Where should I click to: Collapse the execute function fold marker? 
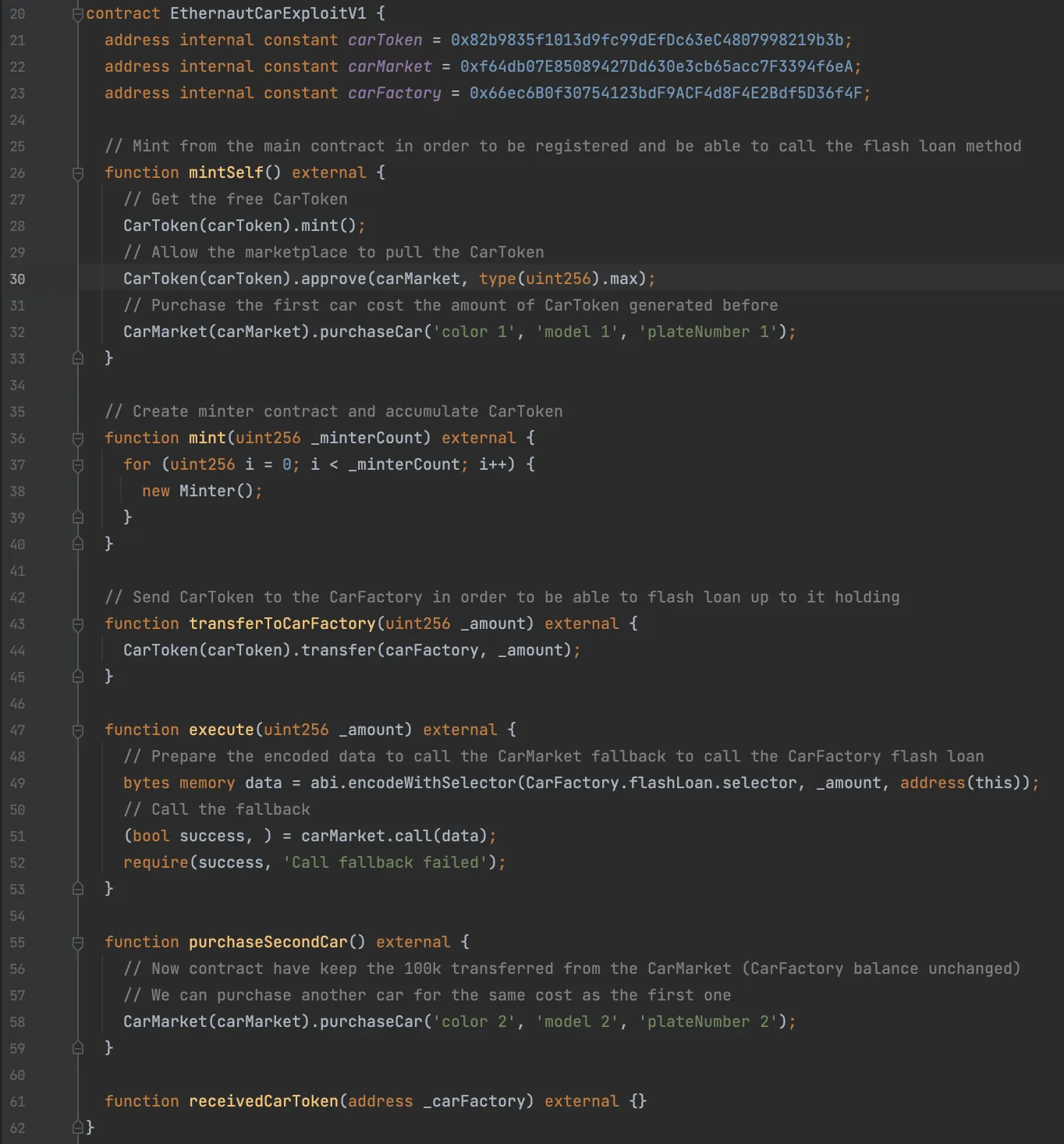77,730
